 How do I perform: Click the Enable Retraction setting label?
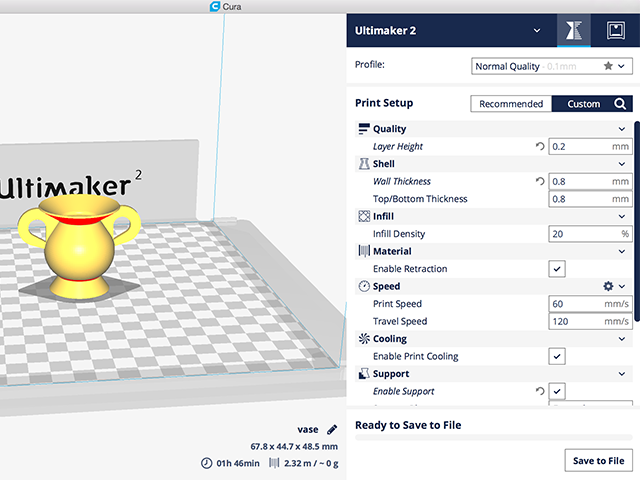tap(410, 269)
